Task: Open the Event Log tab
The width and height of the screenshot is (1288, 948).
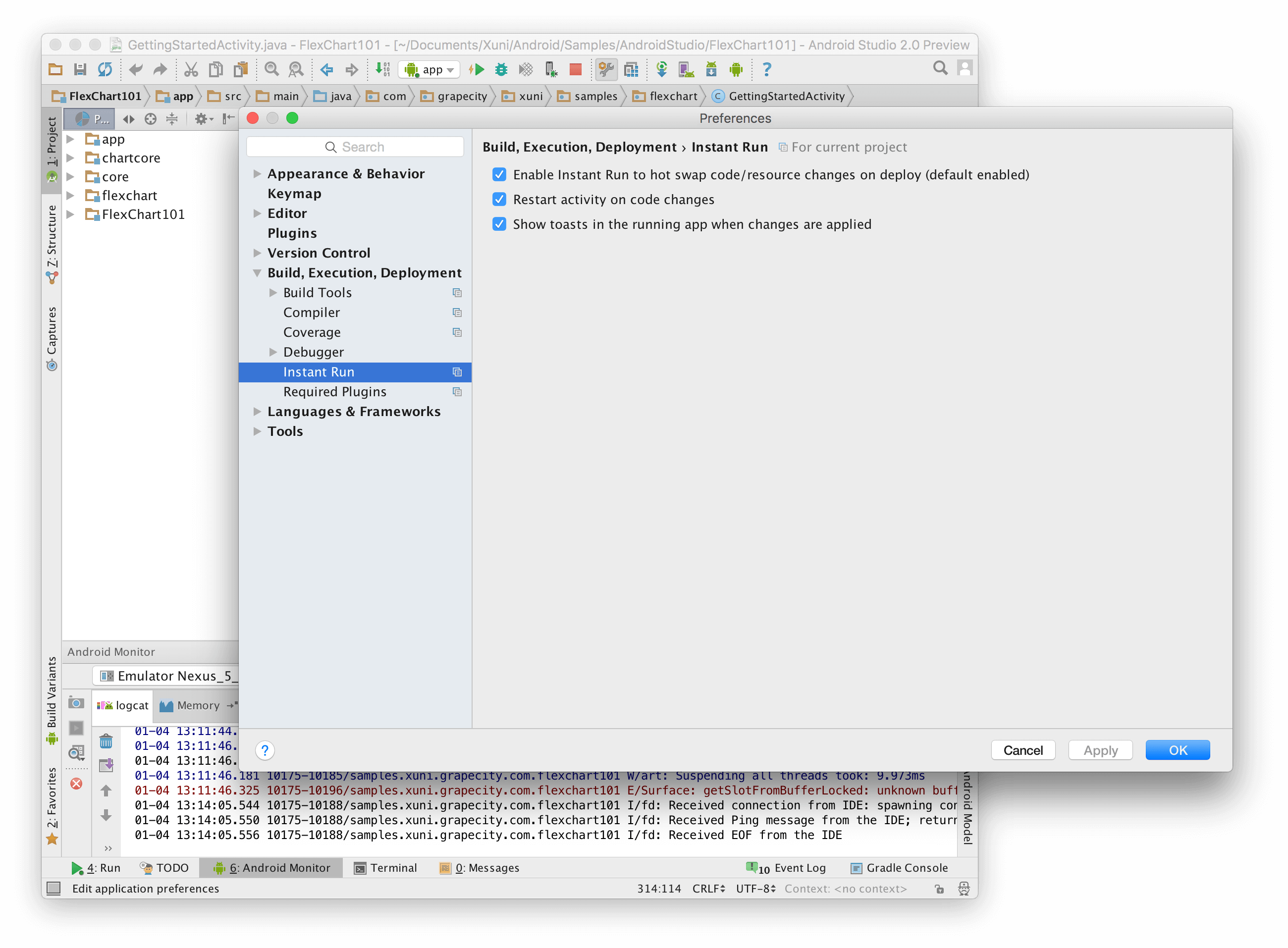Action: [785, 868]
